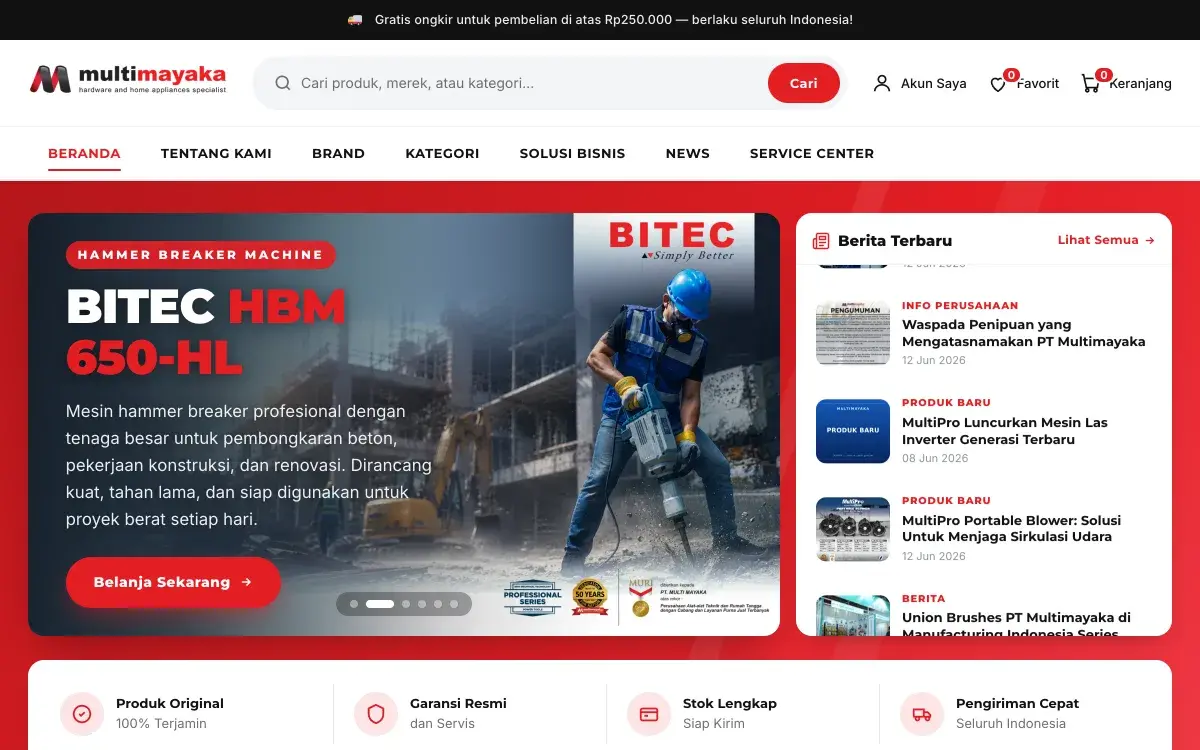Open Union Brushes PT Multimayaka headline
The image size is (1200, 750).
pos(1016,623)
